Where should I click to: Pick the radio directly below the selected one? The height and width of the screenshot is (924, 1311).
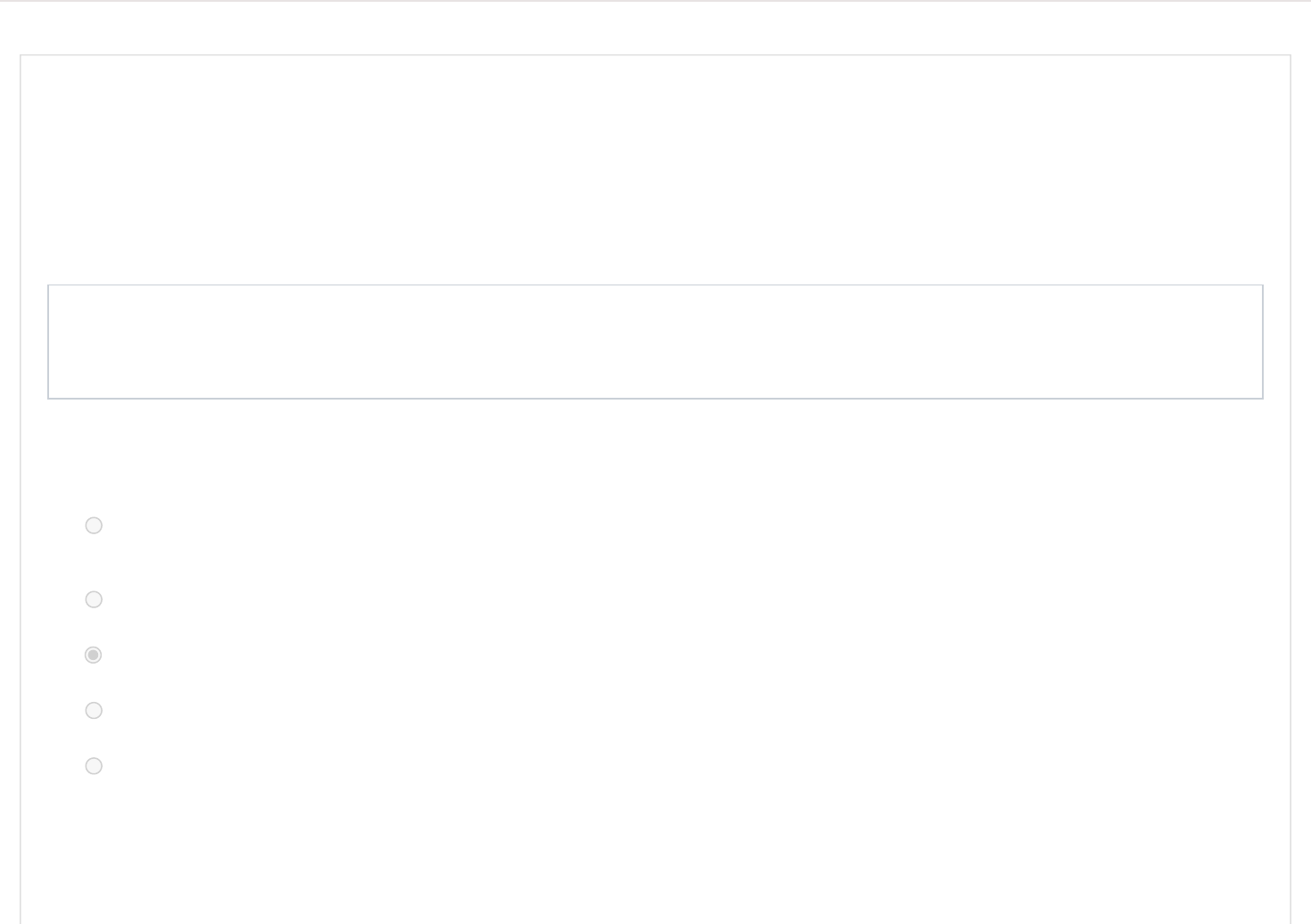pos(94,711)
